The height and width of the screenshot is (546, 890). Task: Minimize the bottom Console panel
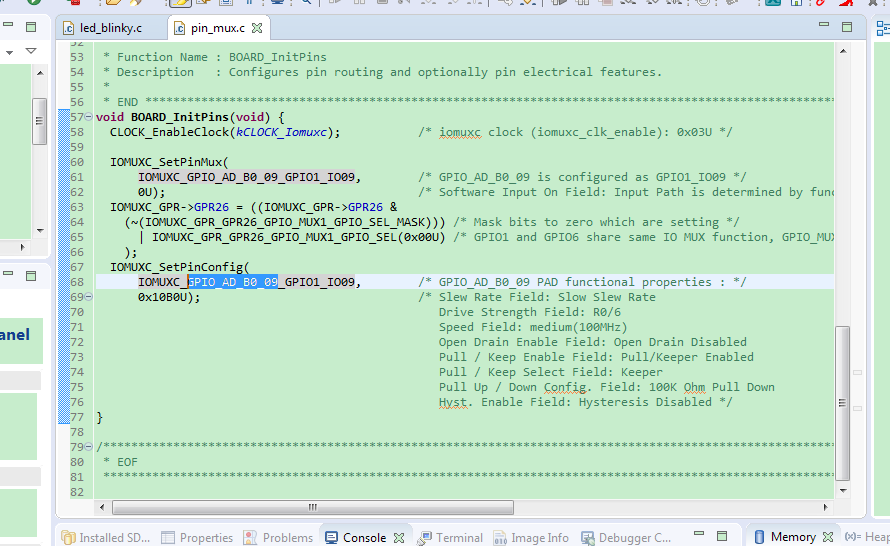699,534
